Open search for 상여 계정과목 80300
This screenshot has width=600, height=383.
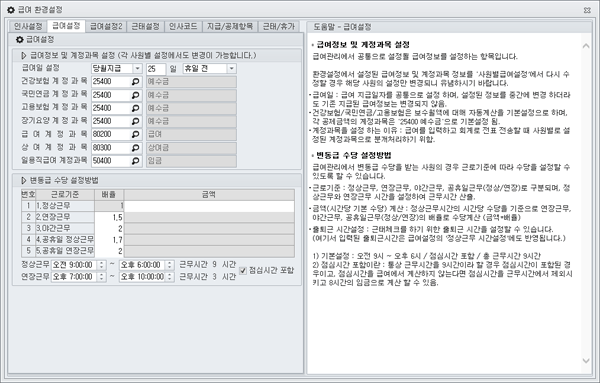coord(135,148)
